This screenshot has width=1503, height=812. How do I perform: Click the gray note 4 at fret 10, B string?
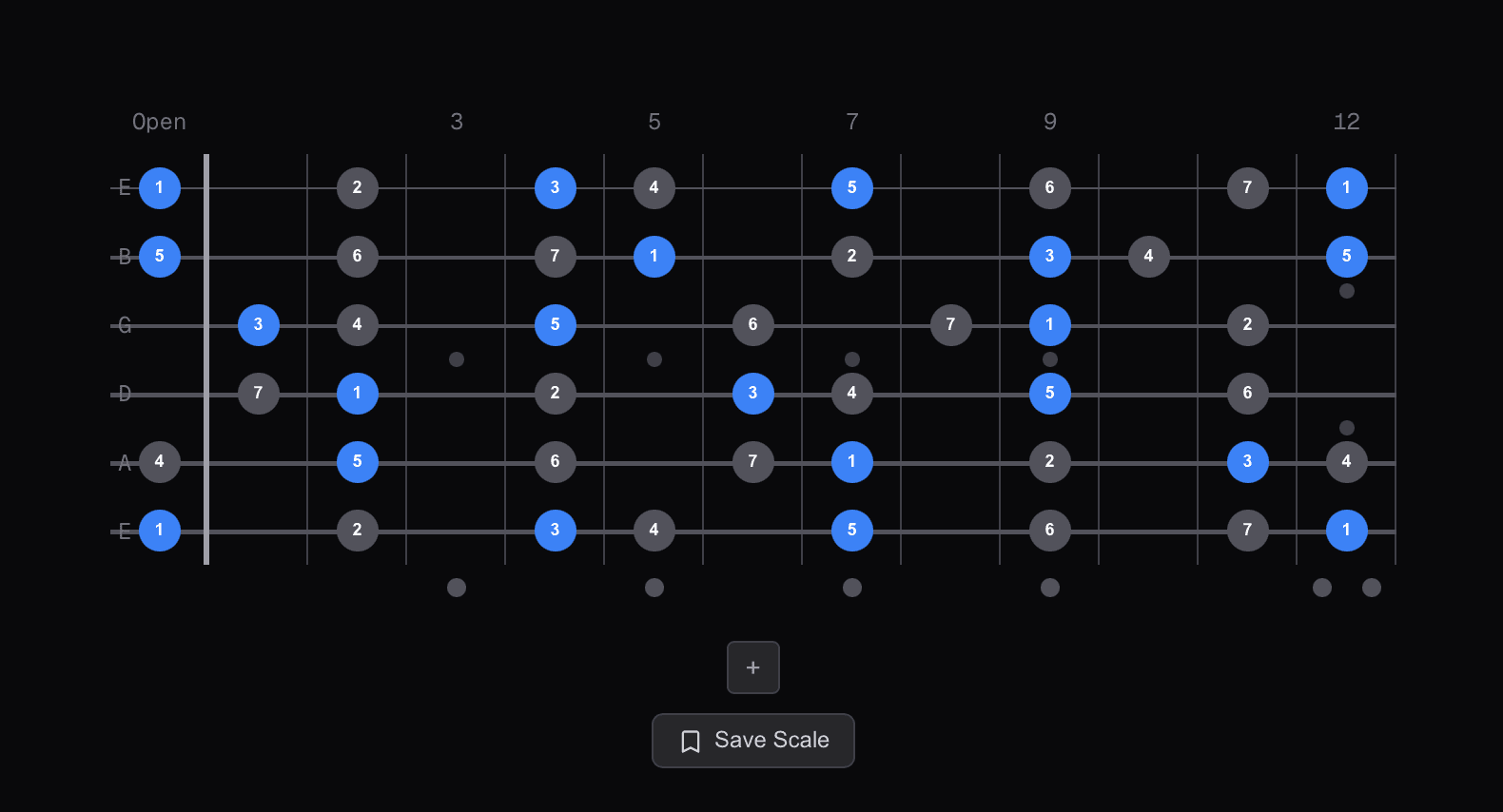(1149, 256)
